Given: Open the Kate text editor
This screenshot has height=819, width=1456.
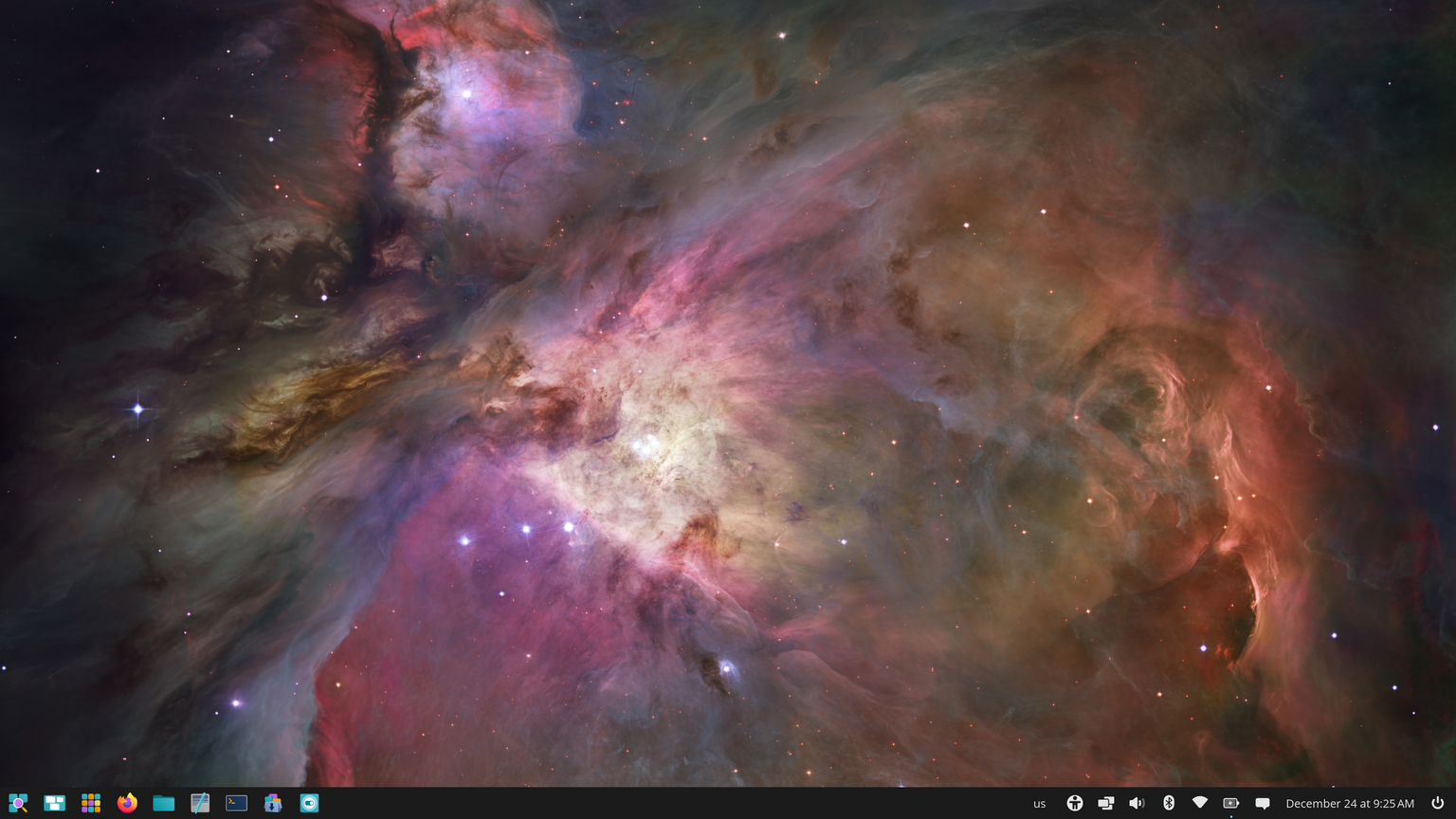Looking at the screenshot, I should [199, 803].
